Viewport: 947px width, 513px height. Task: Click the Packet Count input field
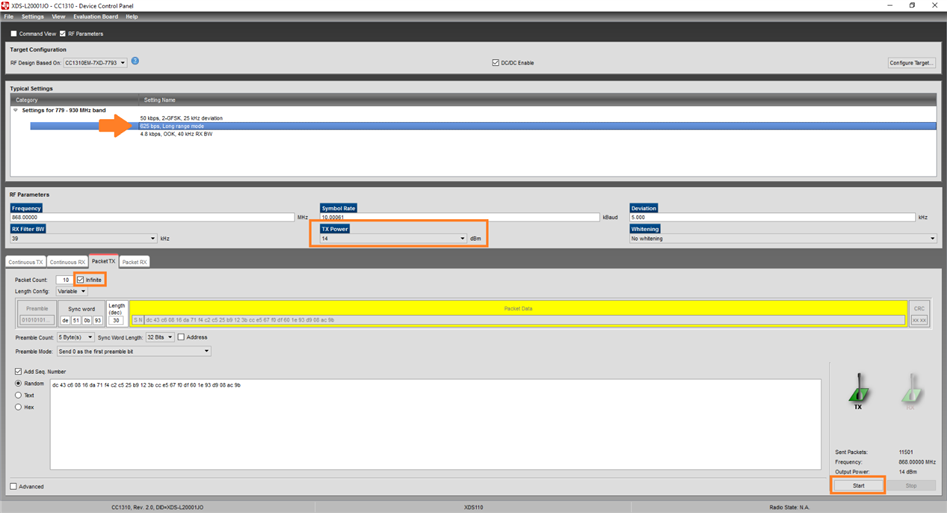(64, 280)
